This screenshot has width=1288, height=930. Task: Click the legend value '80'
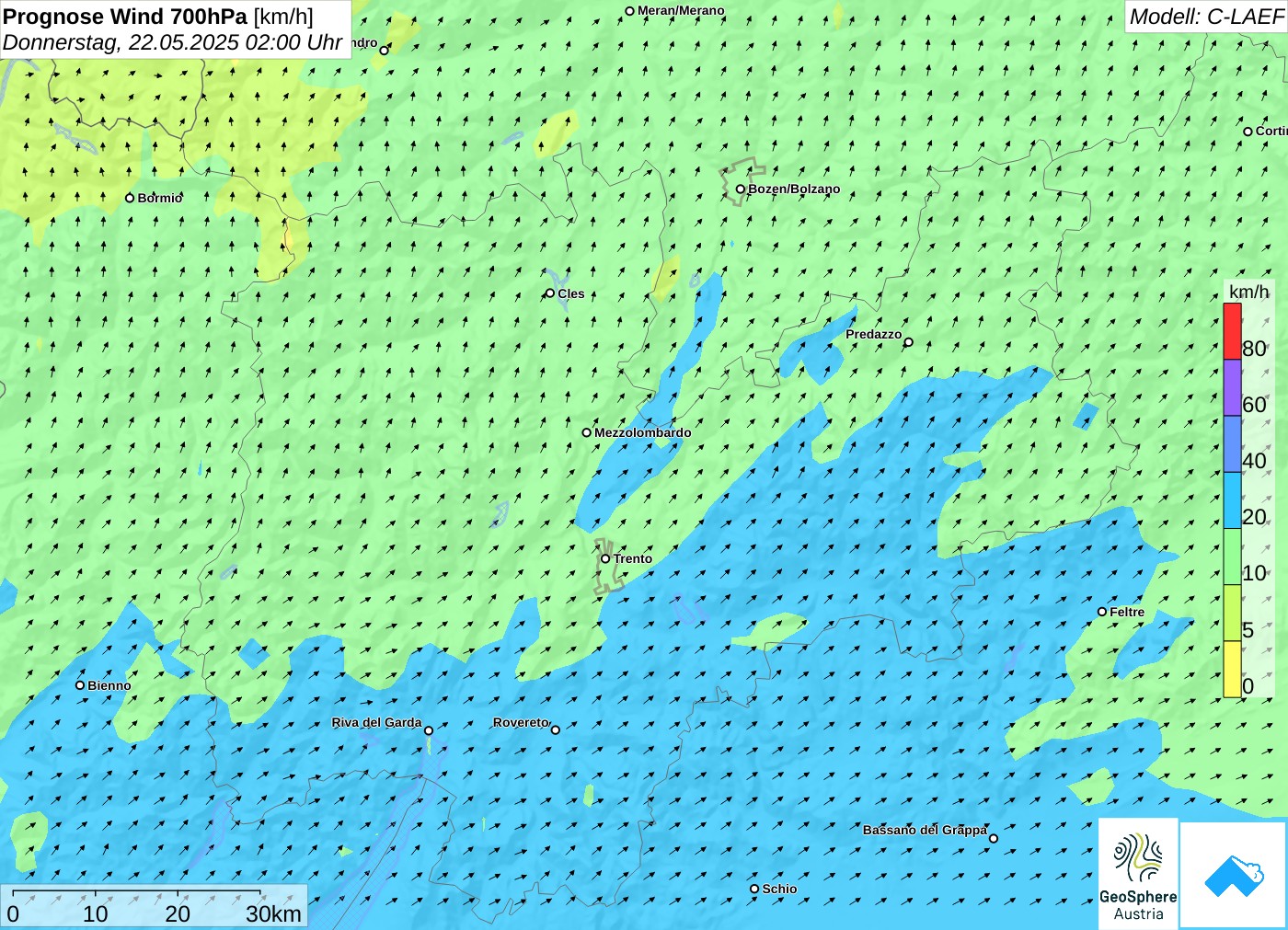(x=1254, y=349)
